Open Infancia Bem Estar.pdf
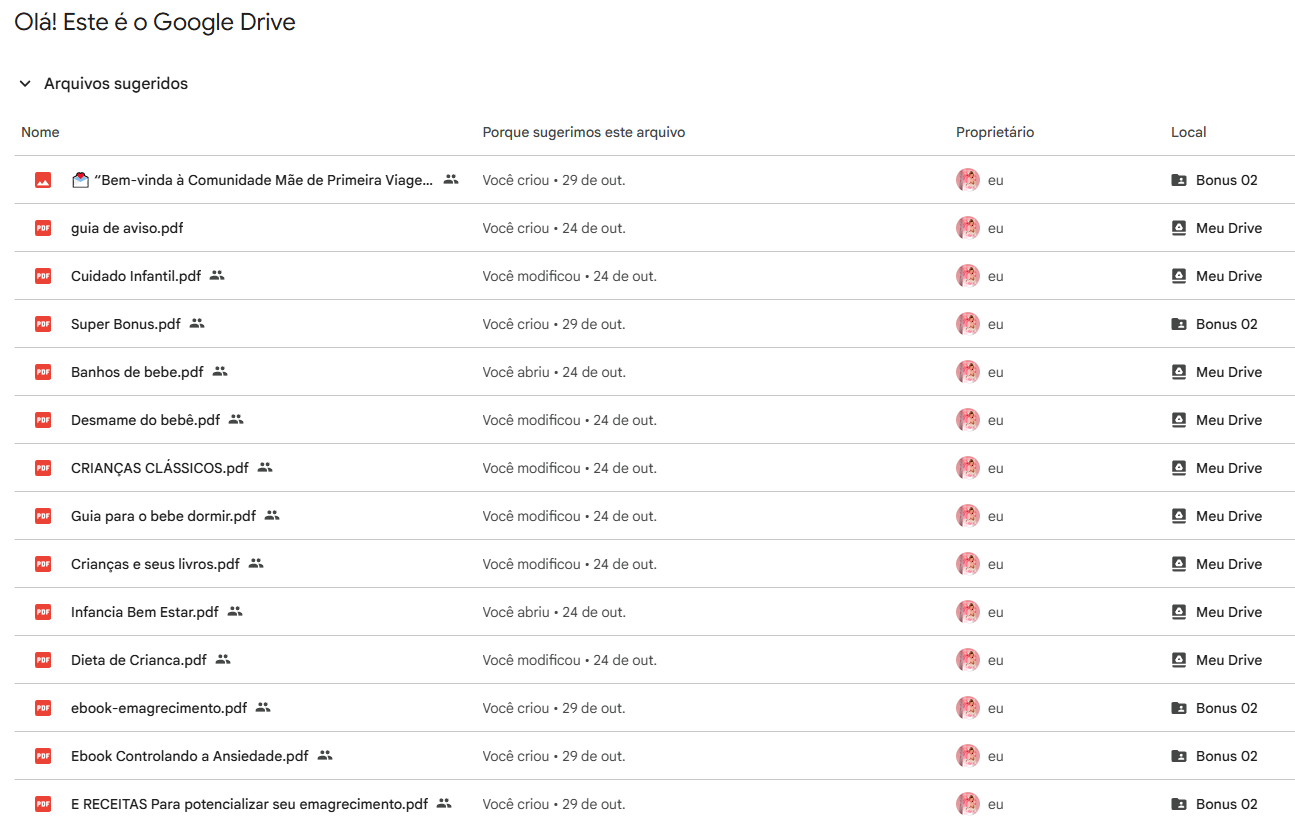The image size is (1295, 823). tap(144, 612)
